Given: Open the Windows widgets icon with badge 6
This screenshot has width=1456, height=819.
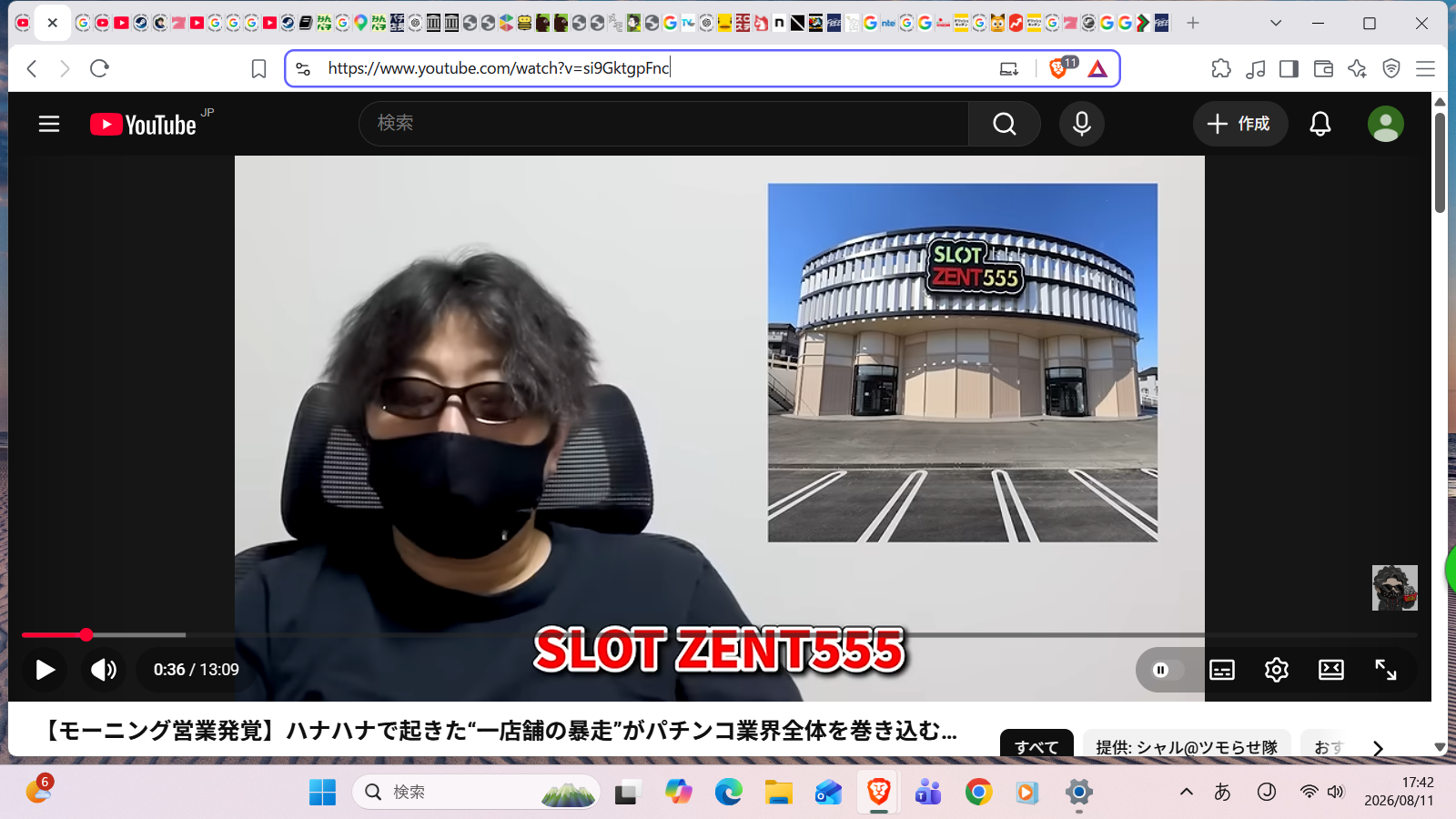Looking at the screenshot, I should coord(38,789).
